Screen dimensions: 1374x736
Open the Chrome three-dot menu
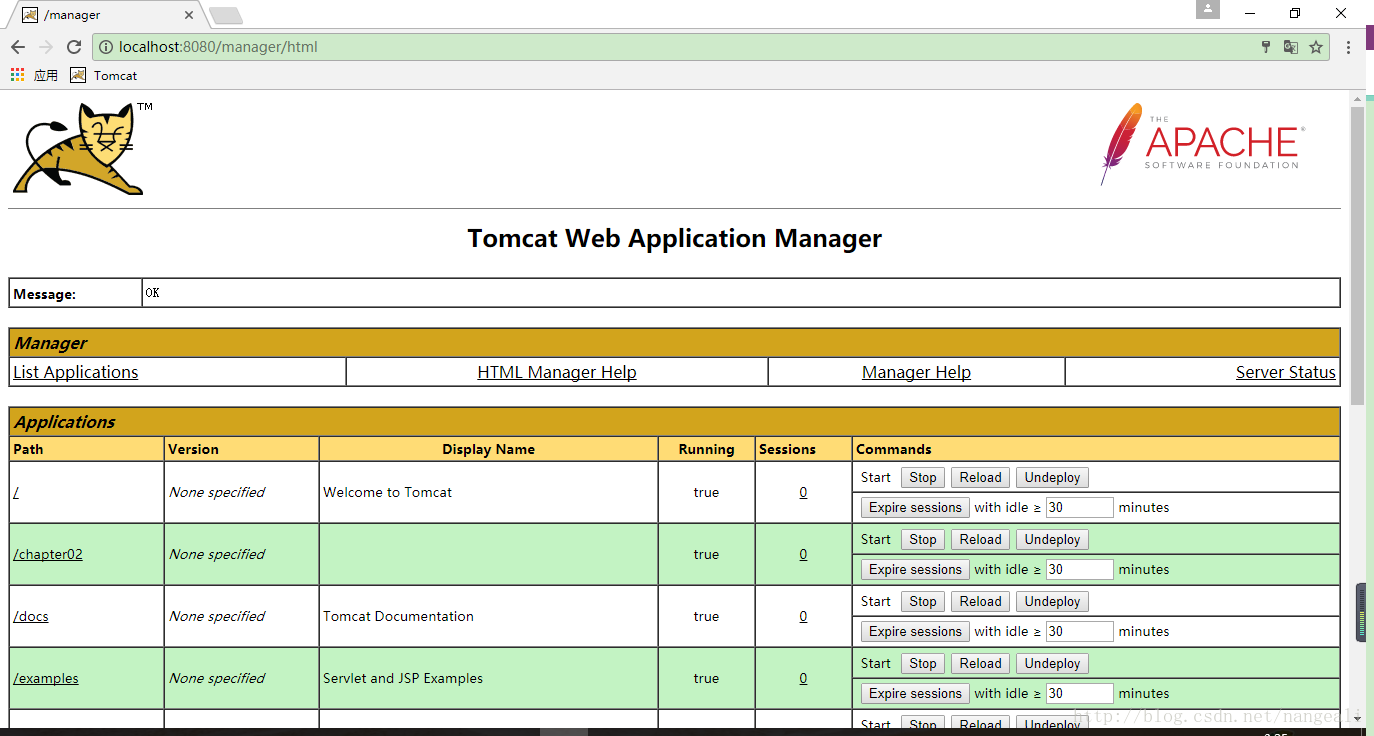(1348, 47)
